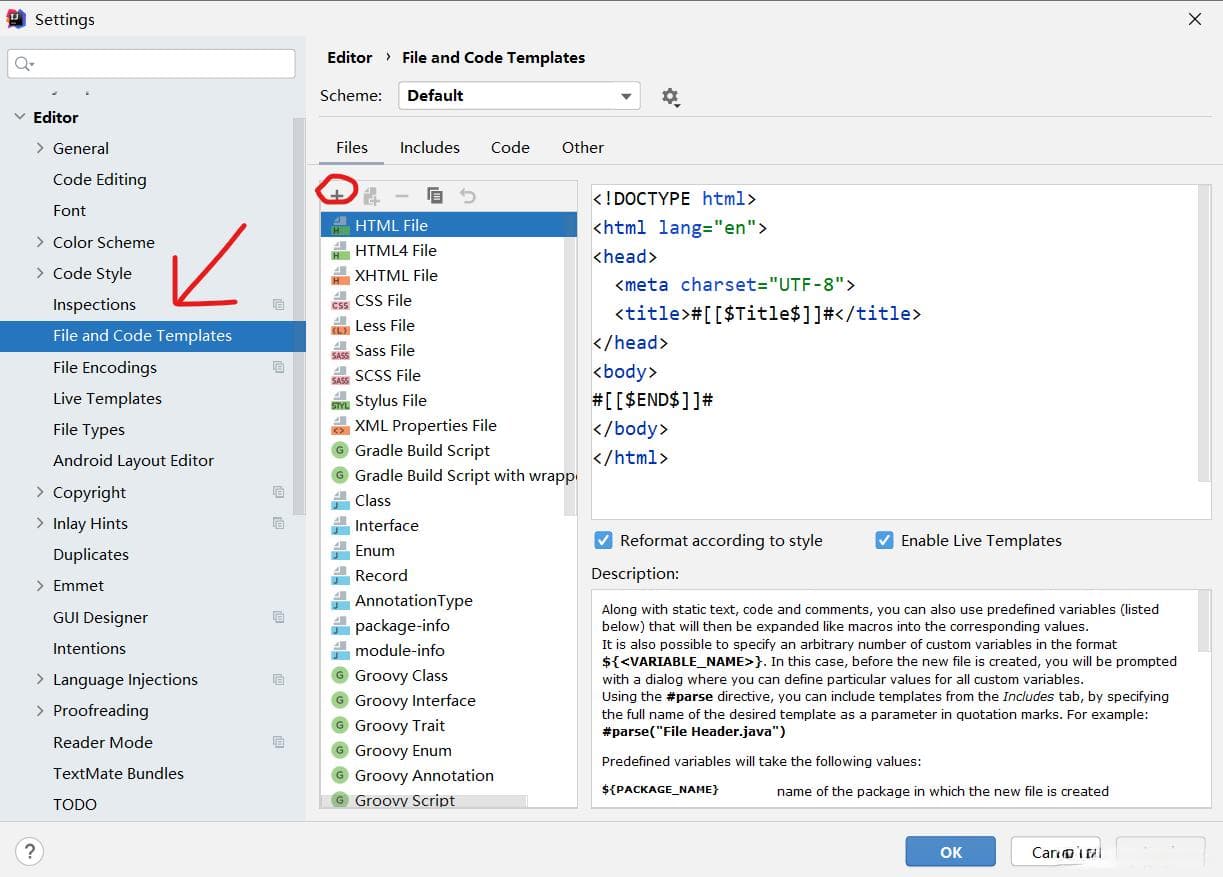Click the template code editor area
Image resolution: width=1223 pixels, height=877 pixels.
894,350
